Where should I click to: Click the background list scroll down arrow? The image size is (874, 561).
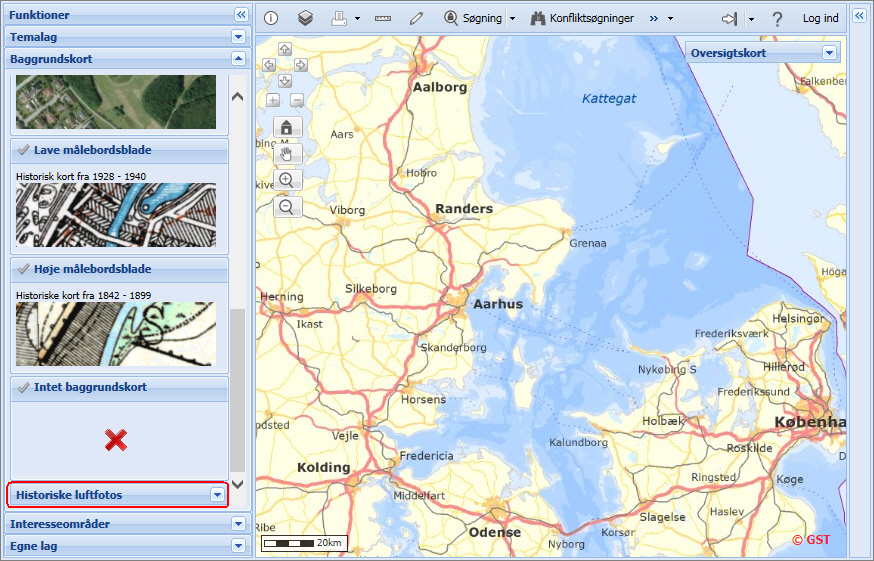point(237,484)
